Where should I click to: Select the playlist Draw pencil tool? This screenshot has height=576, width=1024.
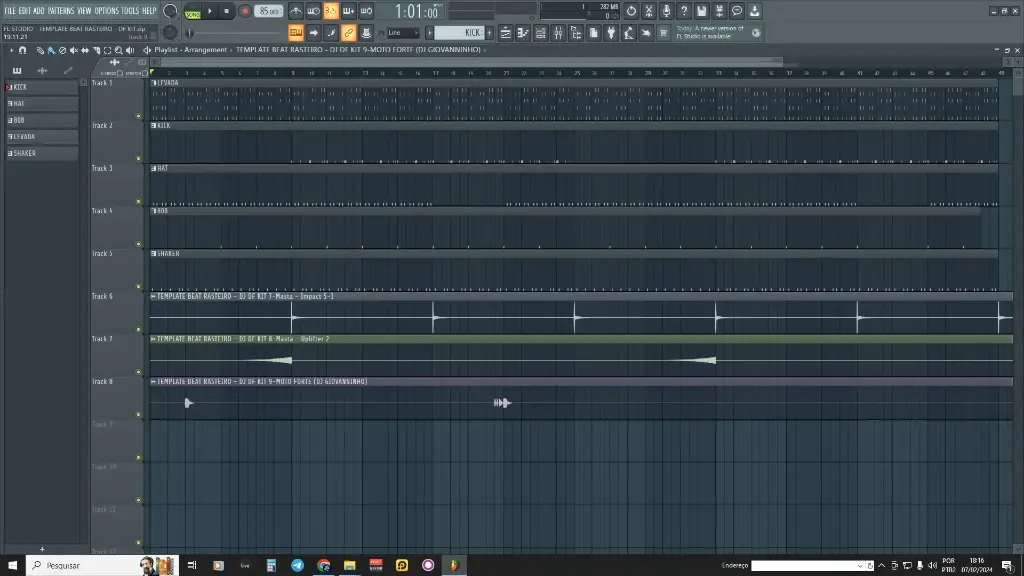[40, 50]
